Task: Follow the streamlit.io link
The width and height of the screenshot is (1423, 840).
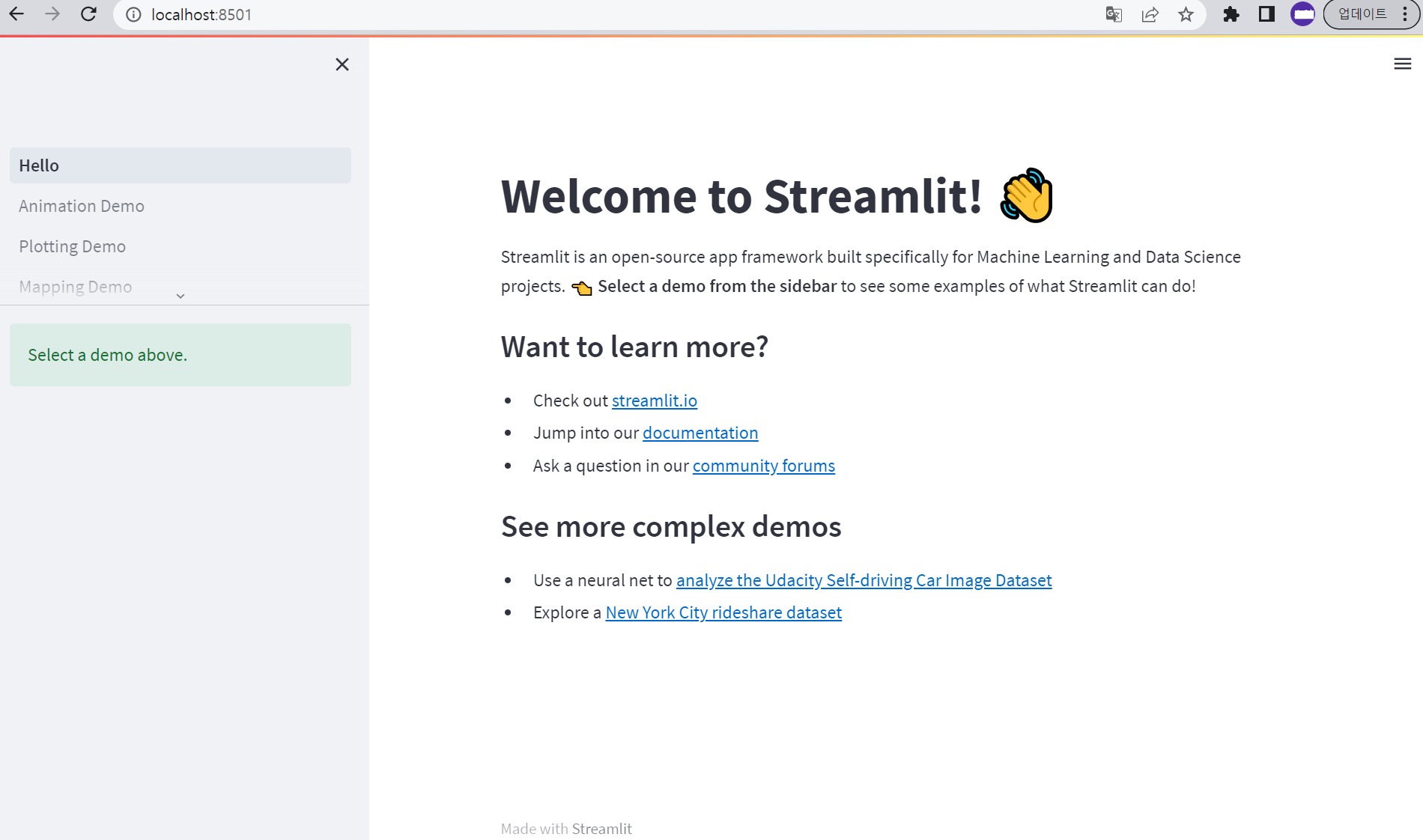Action: click(655, 401)
